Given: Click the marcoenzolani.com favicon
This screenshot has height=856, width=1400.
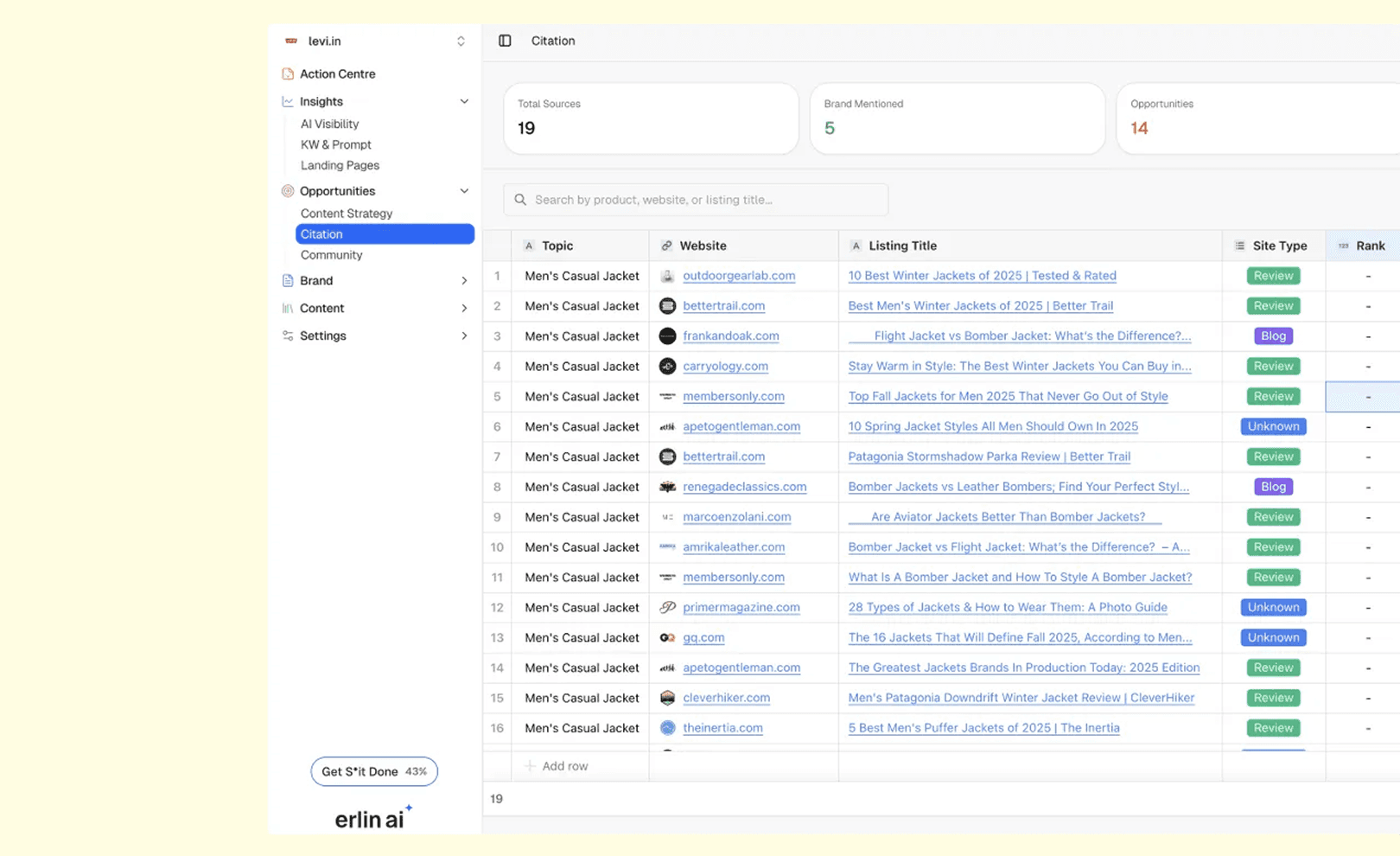Looking at the screenshot, I should click(667, 517).
